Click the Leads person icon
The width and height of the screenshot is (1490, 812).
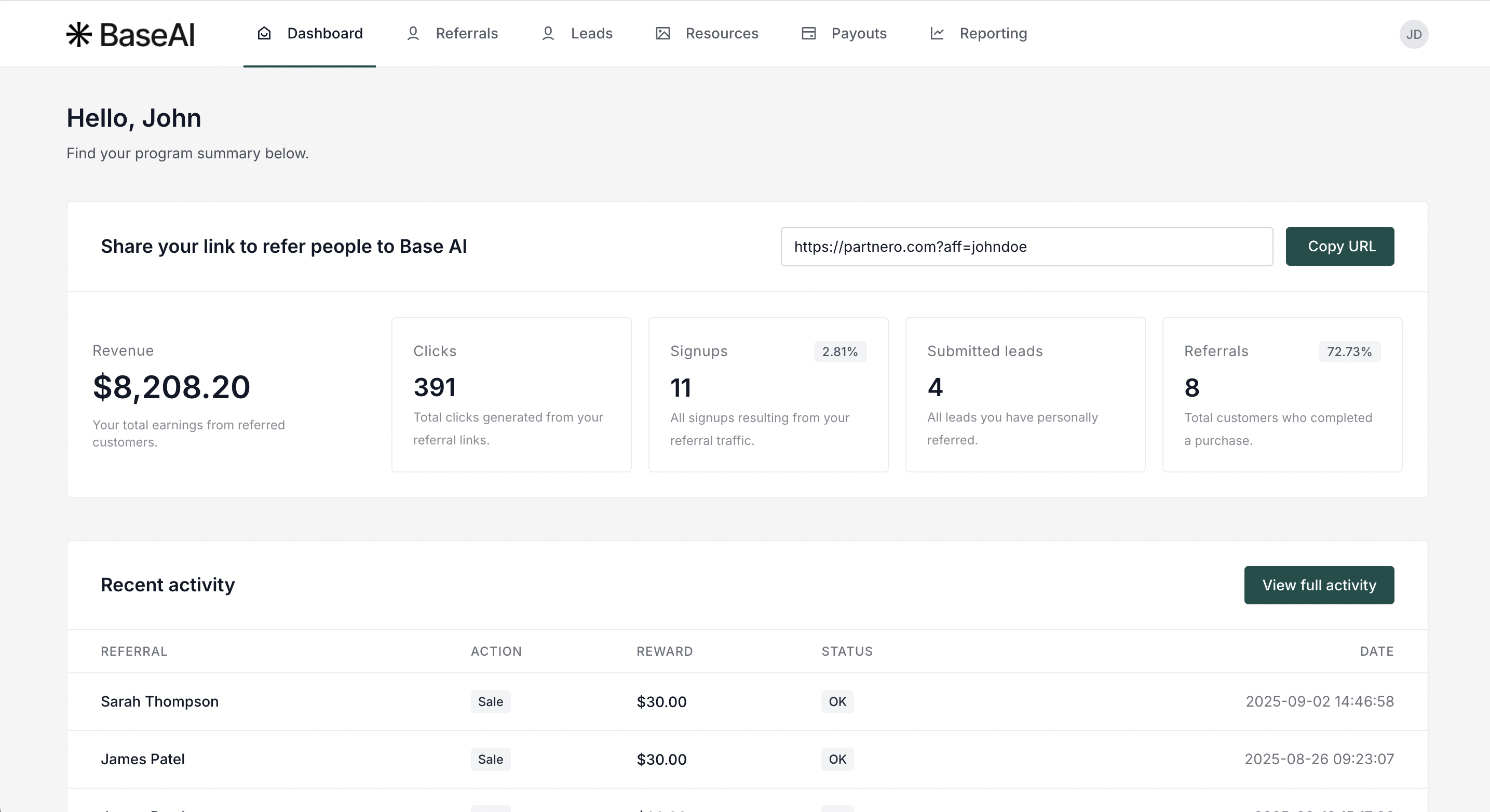(548, 34)
